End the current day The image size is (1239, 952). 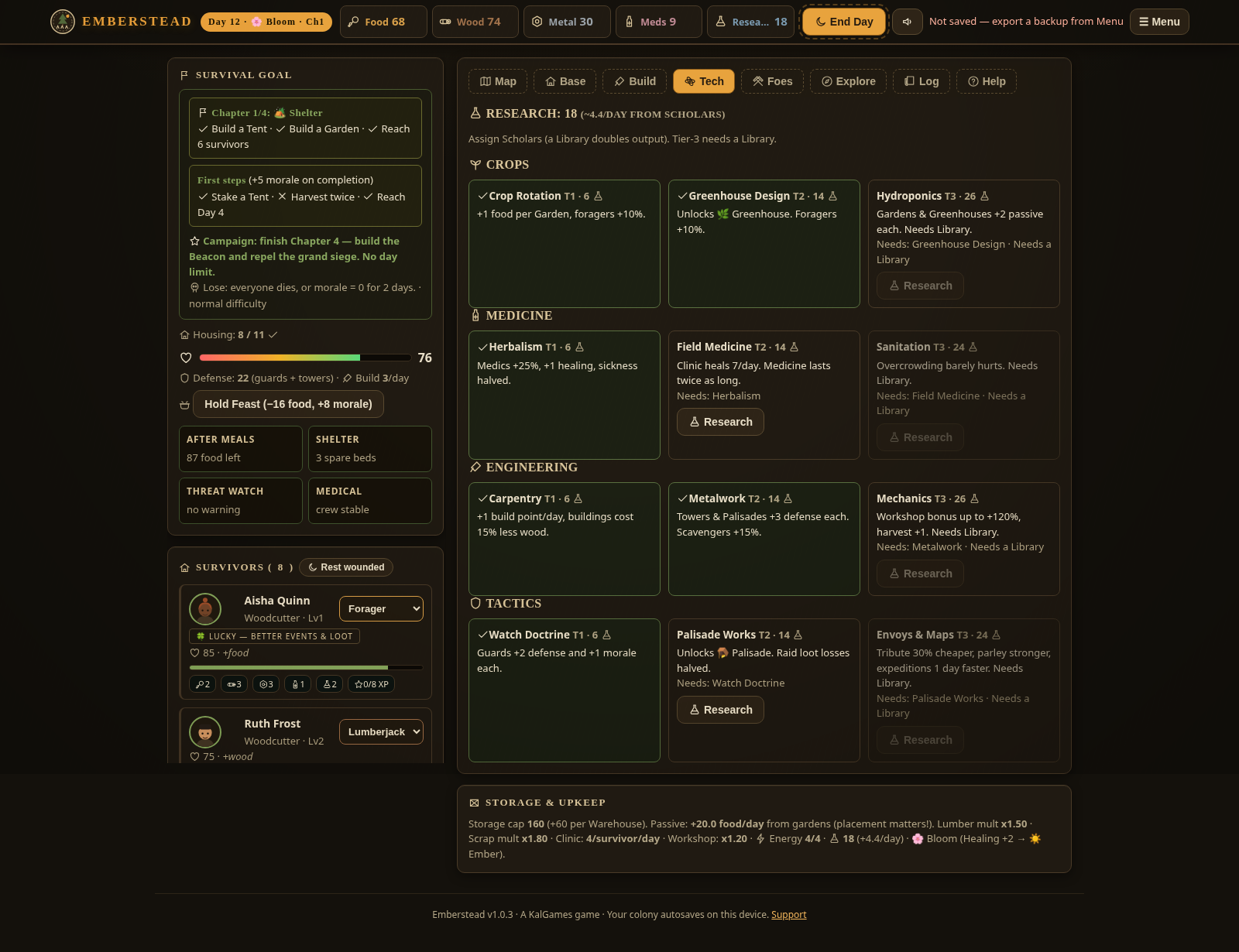844,22
